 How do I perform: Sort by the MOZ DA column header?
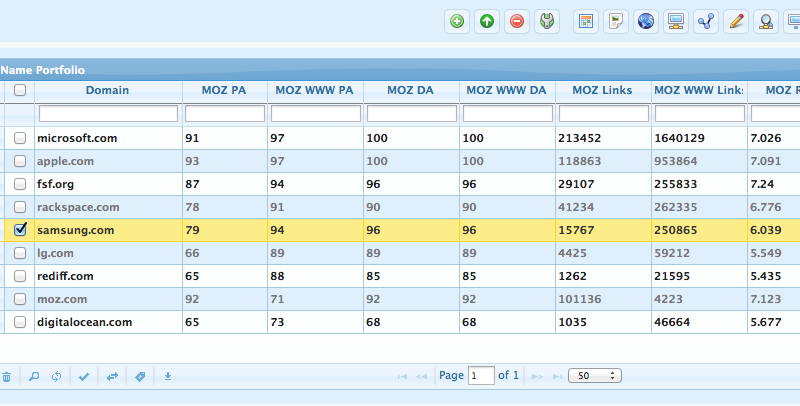[410, 90]
